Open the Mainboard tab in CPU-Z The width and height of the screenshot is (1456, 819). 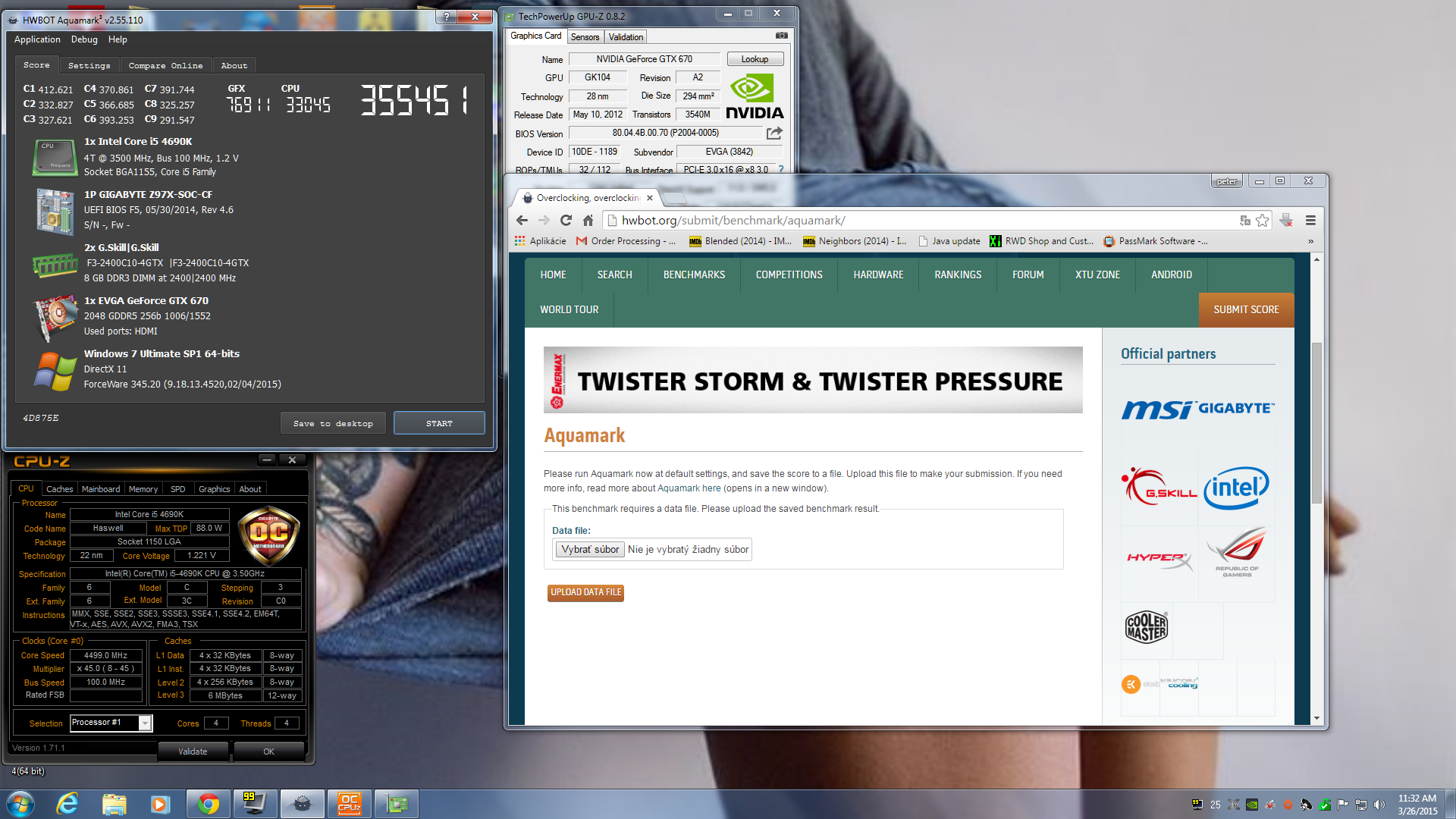point(101,489)
